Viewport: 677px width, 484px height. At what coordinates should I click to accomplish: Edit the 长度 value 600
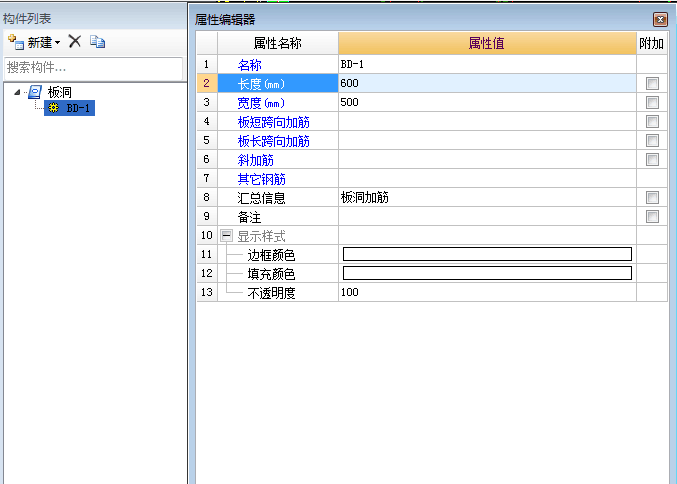pos(487,83)
